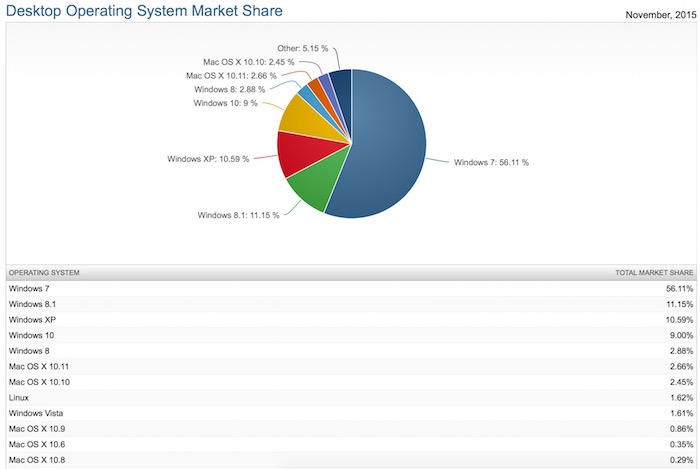Click the dark navy Other pie slice
Image resolution: width=700 pixels, height=469 pixels.
342,85
